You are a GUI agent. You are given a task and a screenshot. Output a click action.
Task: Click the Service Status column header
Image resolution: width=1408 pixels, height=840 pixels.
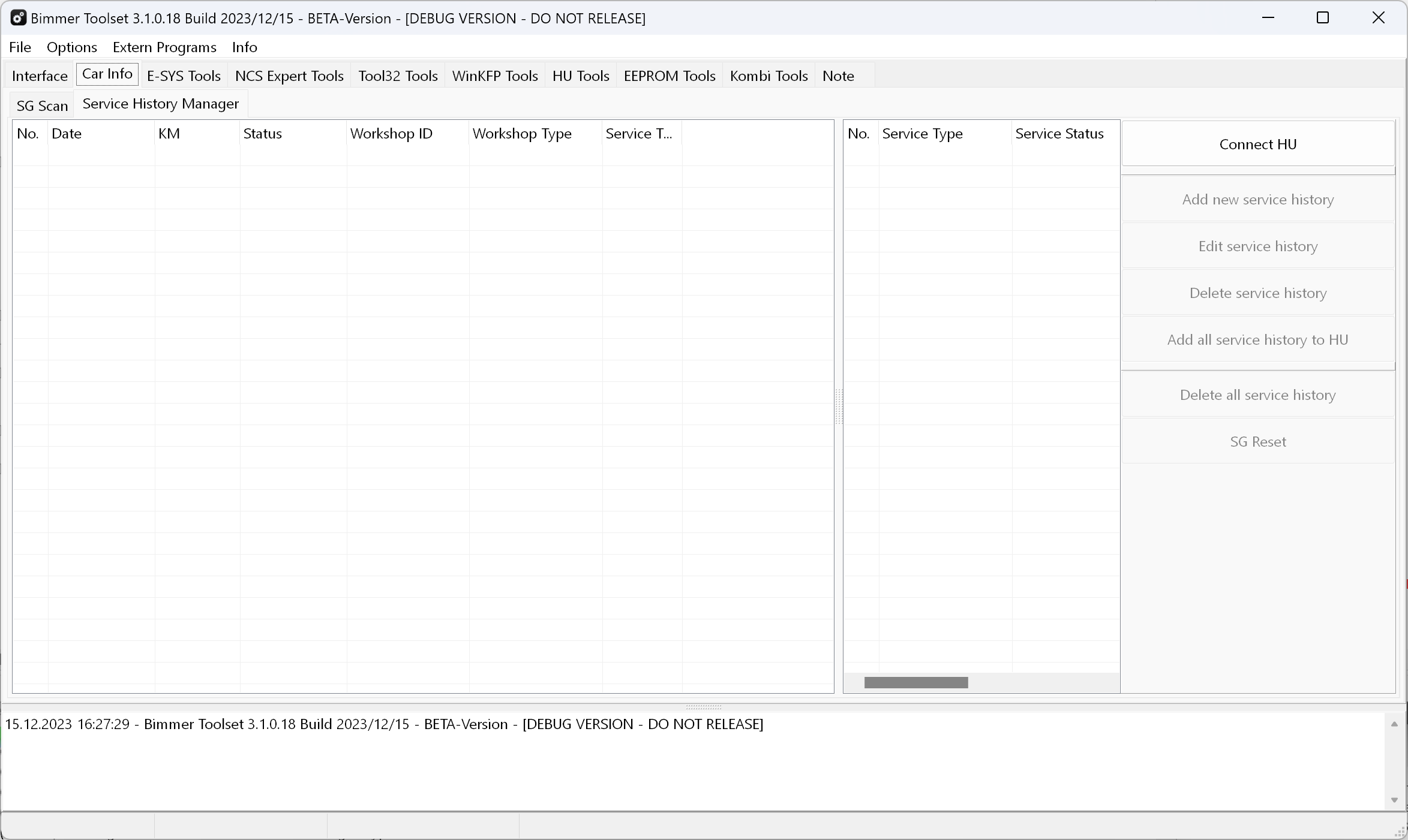coord(1065,134)
